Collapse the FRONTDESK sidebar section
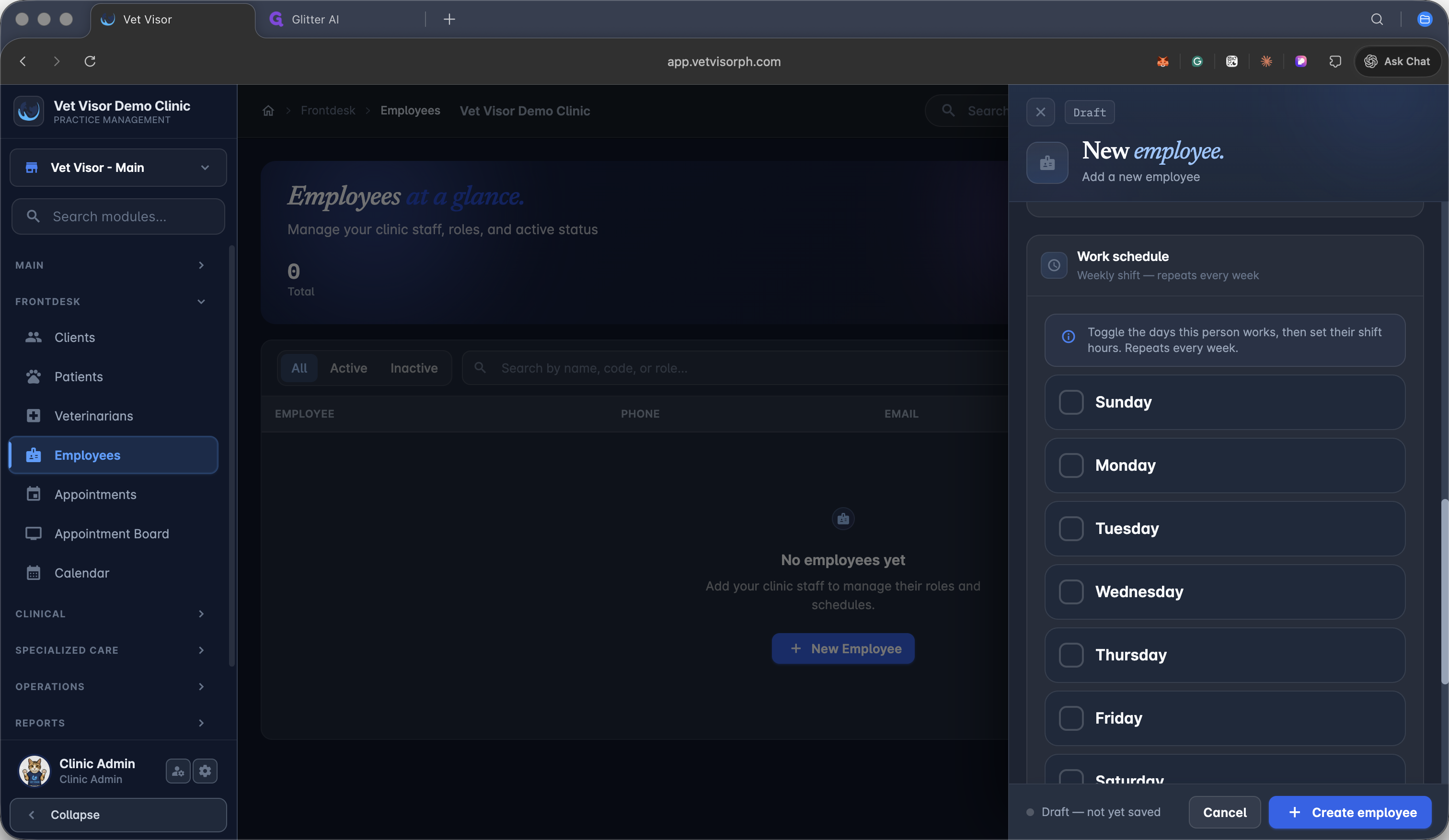 tap(110, 301)
